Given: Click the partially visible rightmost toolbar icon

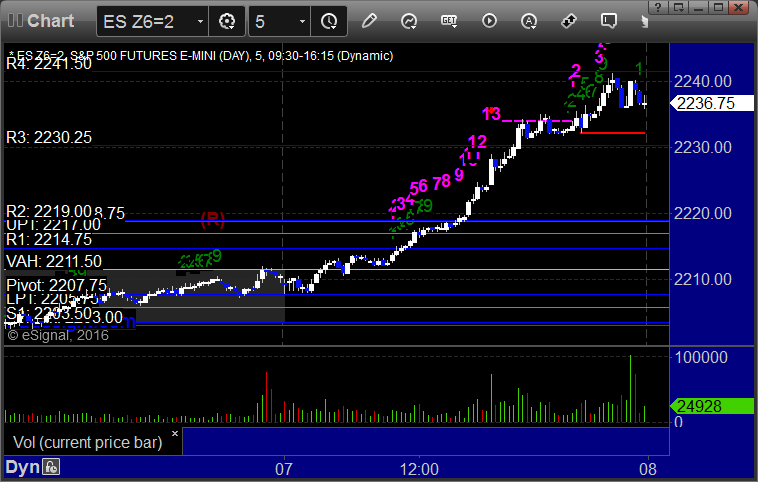Looking at the screenshot, I should [644, 21].
